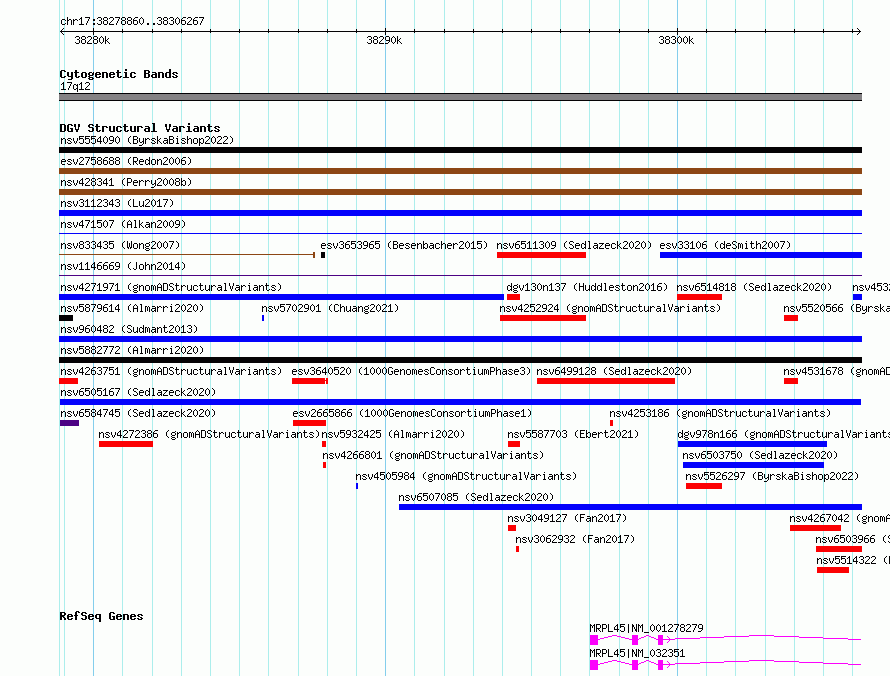
Task: Click the right arrow end of the ruler
Action: (858, 31)
